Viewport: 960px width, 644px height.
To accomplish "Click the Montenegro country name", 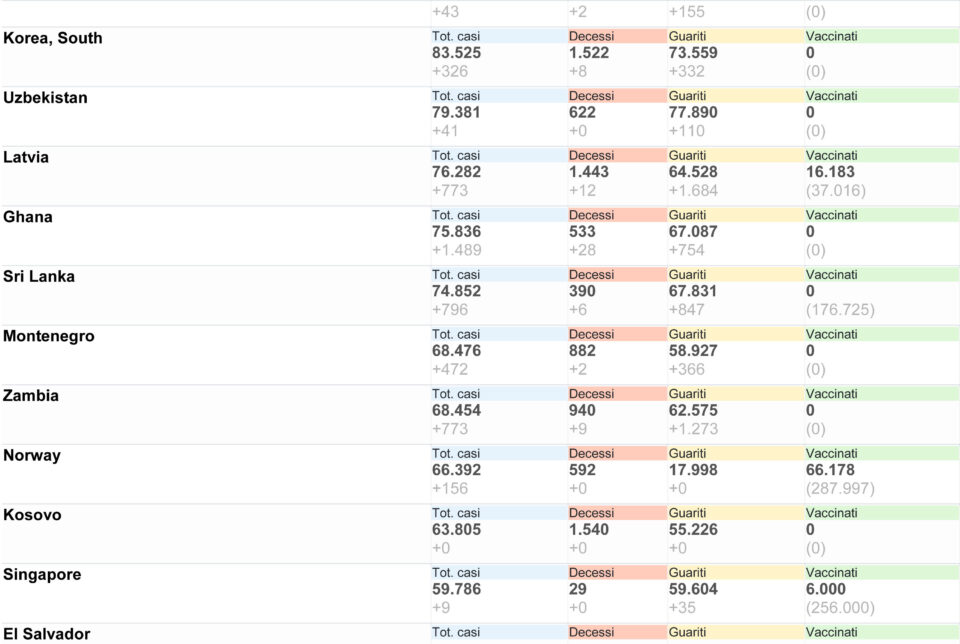I will click(x=48, y=336).
